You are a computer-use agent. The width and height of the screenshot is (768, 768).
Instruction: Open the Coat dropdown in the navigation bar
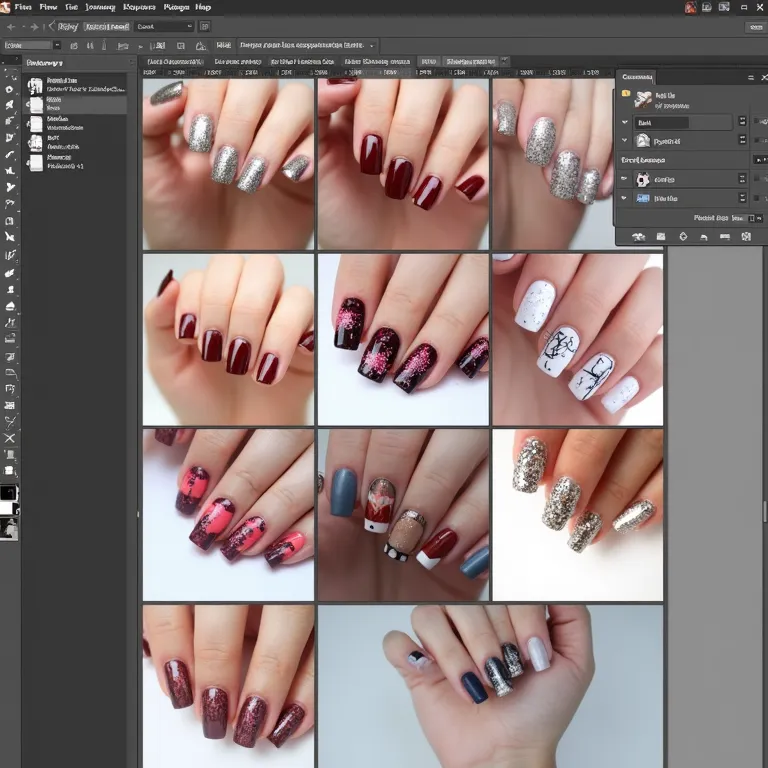164,26
